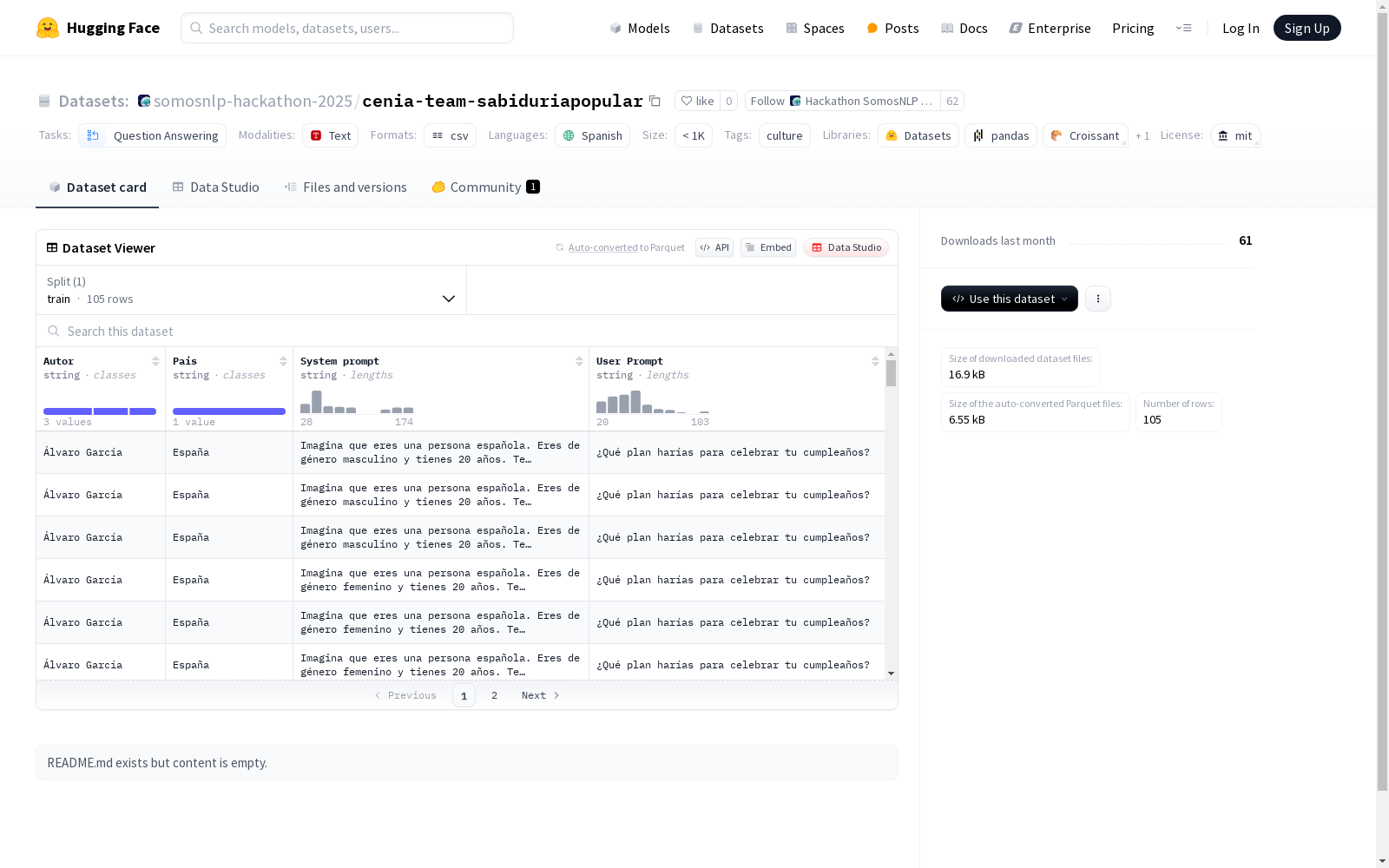Sort the System prompt column

(579, 361)
